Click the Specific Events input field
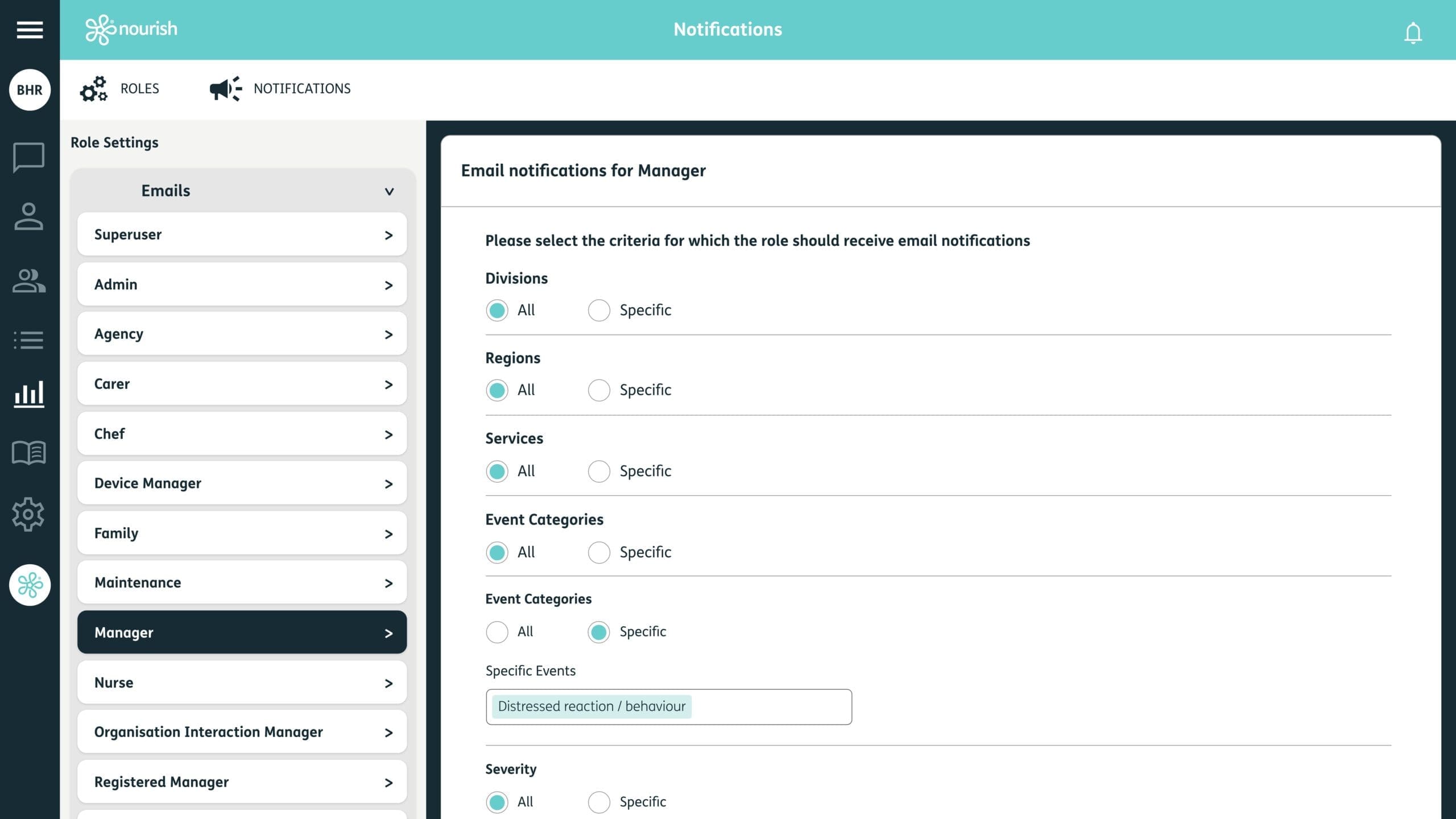This screenshot has width=1456, height=819. pos(669,707)
